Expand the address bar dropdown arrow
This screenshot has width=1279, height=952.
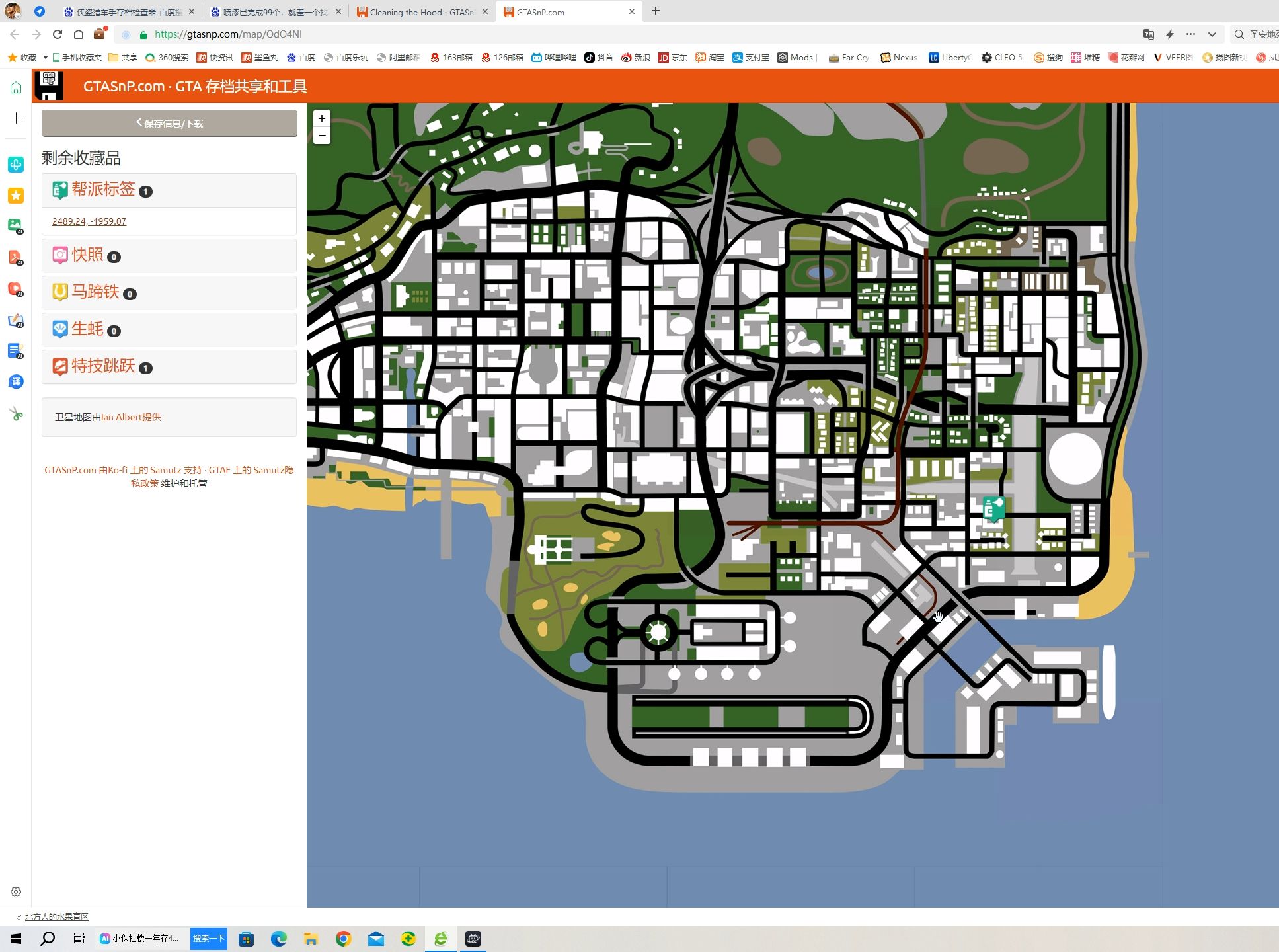[x=1212, y=34]
